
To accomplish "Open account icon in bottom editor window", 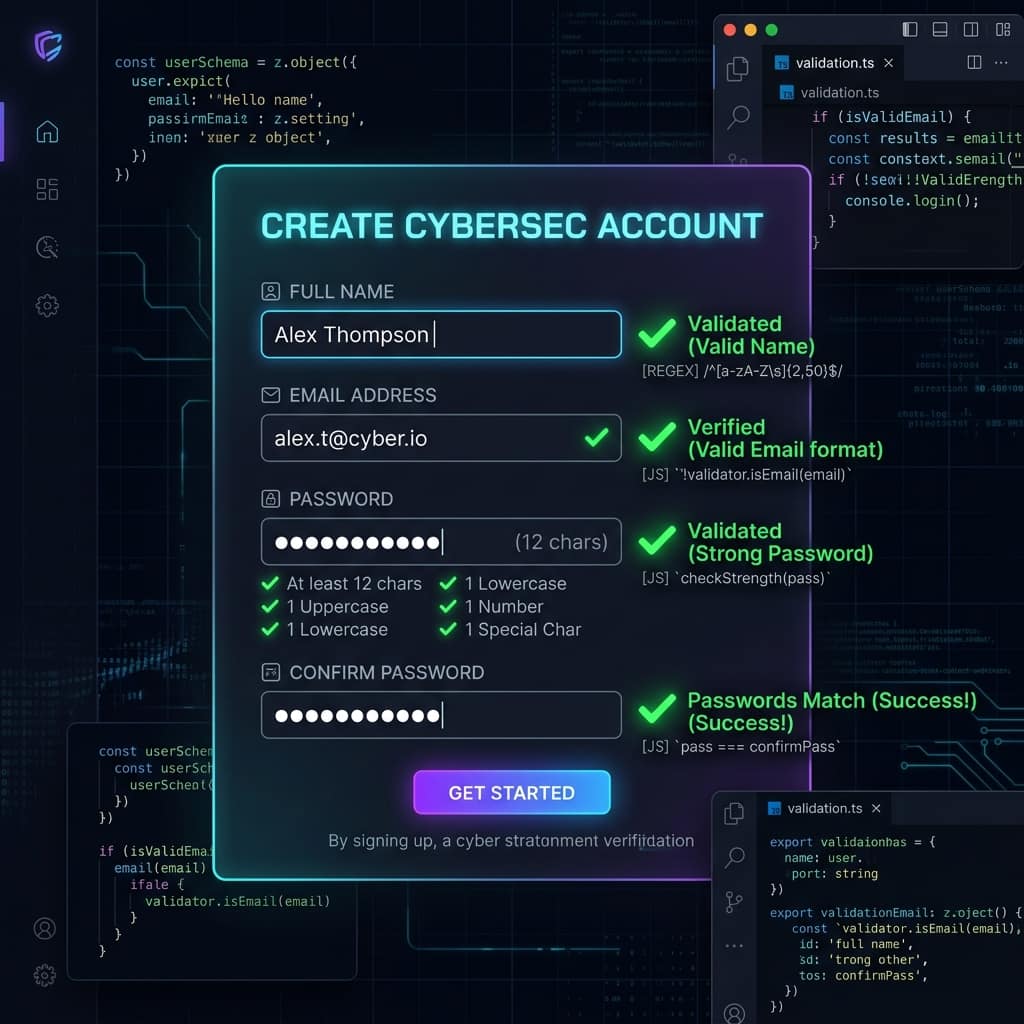I will pyautogui.click(x=734, y=1013).
